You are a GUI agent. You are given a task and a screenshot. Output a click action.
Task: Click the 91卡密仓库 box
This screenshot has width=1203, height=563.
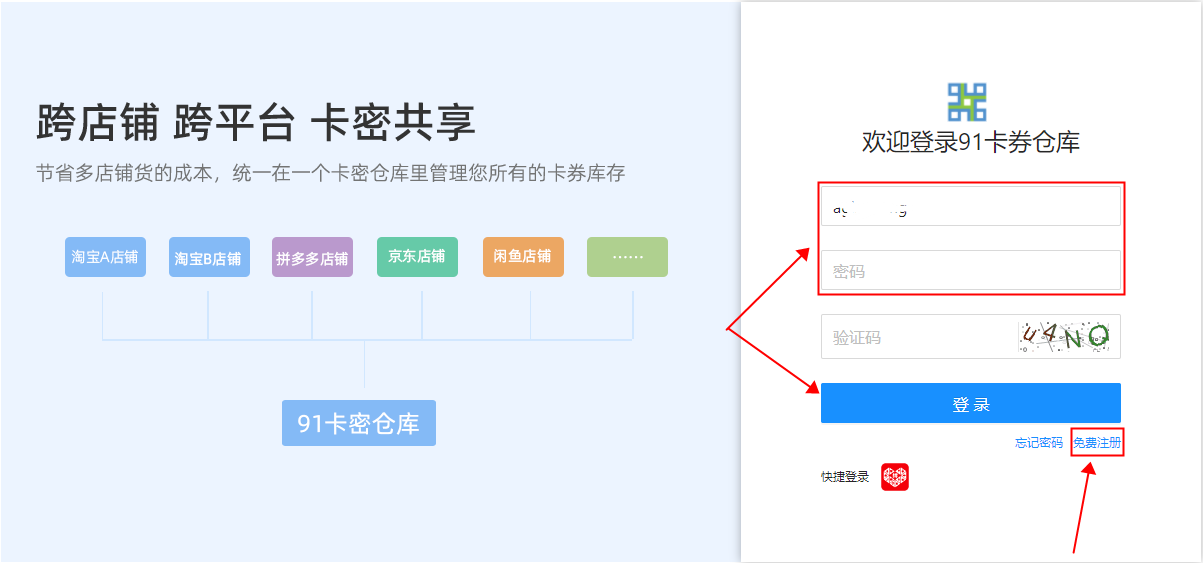pyautogui.click(x=359, y=423)
